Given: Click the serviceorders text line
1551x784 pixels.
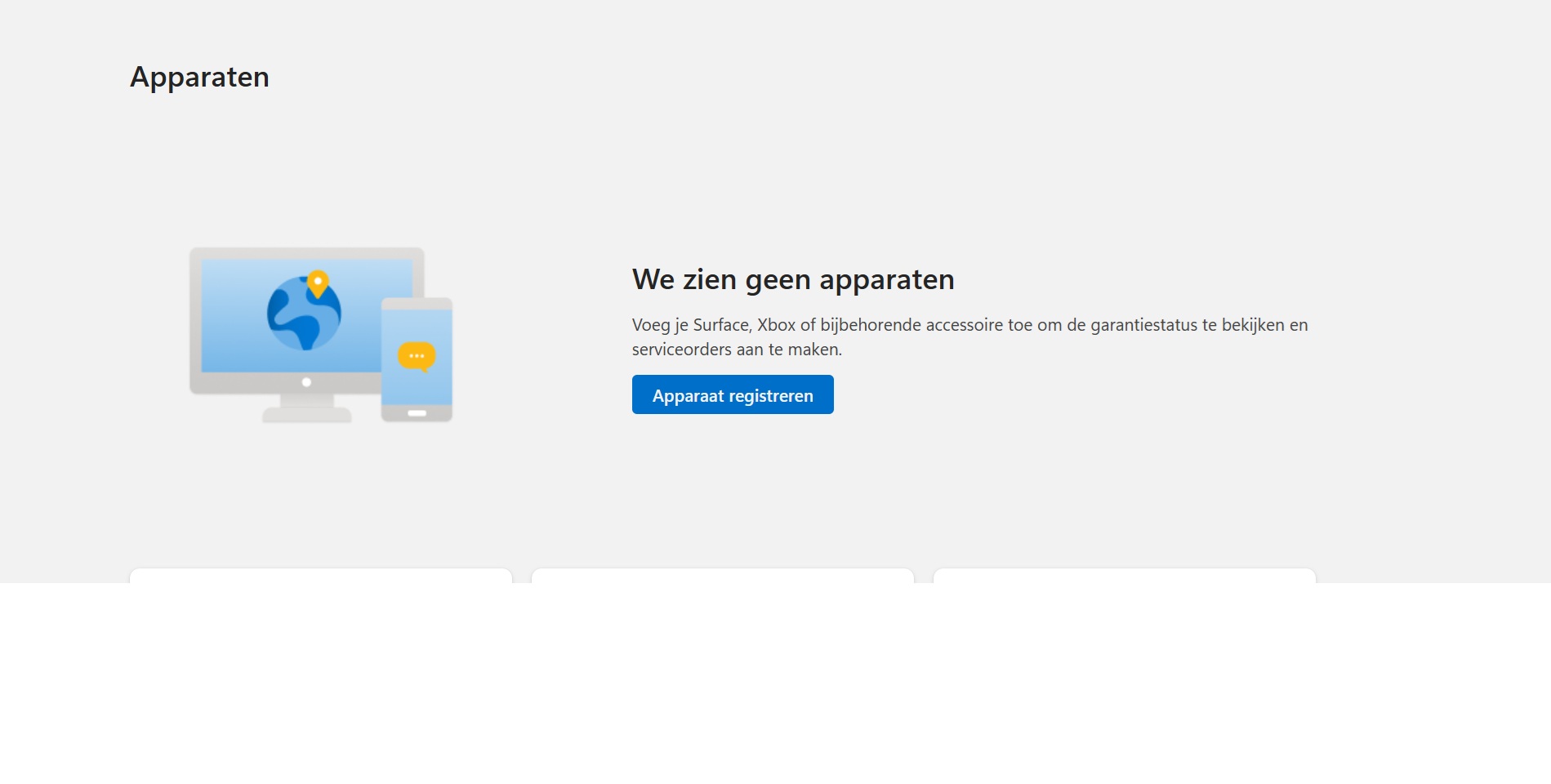Looking at the screenshot, I should click(x=735, y=349).
